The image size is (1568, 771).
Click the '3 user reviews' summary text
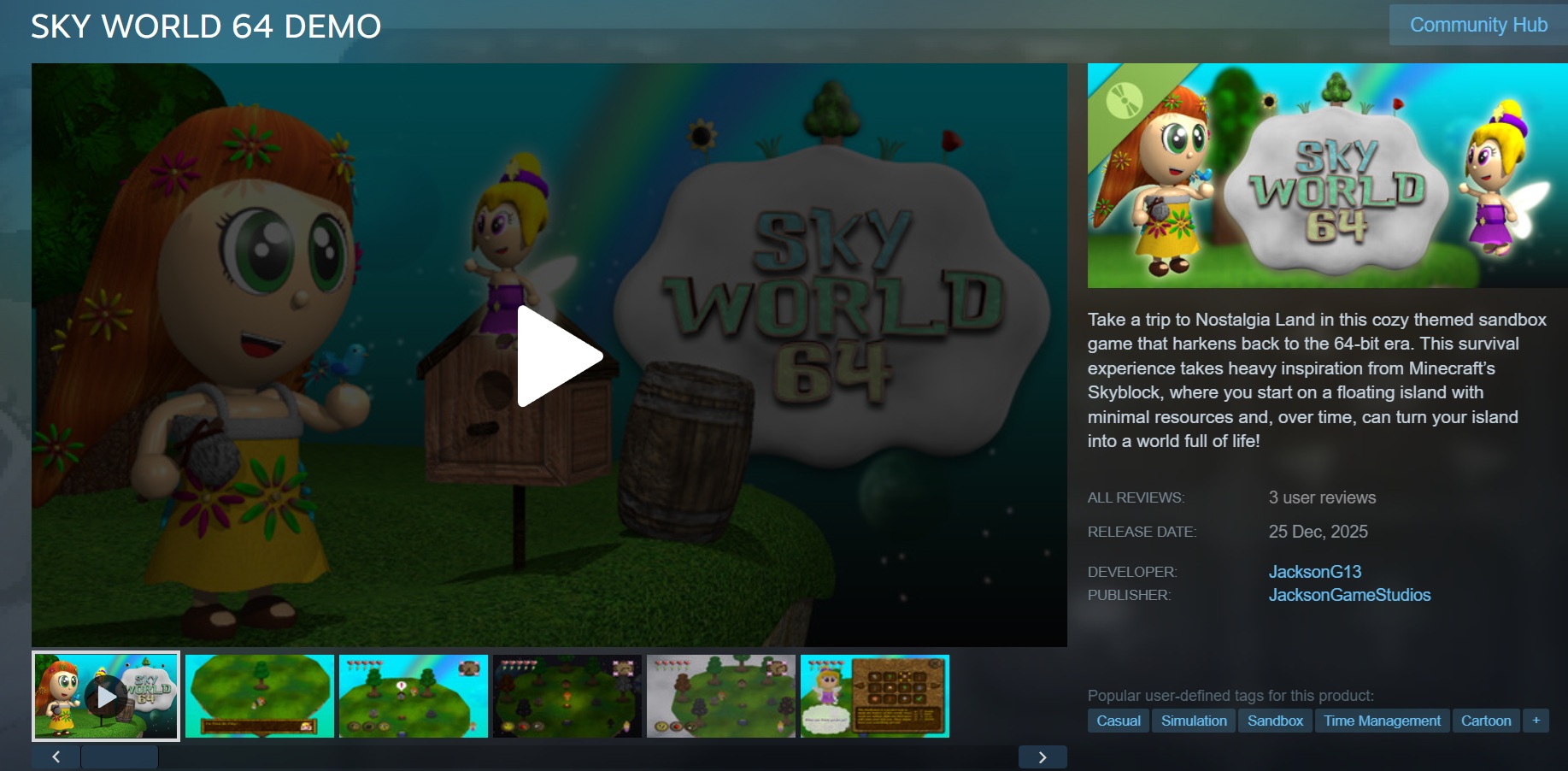coord(1322,497)
